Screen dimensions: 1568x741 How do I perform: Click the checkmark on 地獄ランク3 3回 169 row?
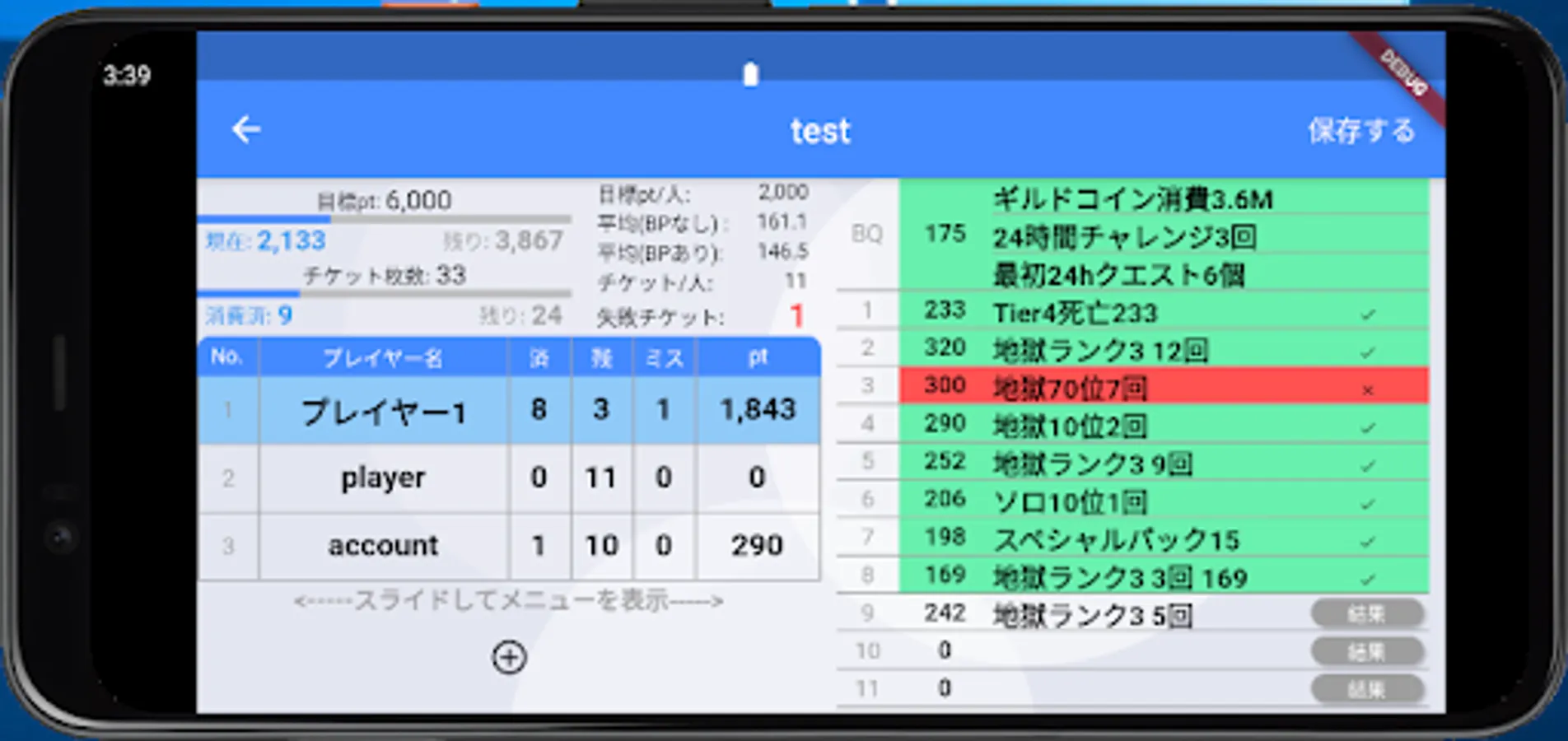click(x=1368, y=579)
